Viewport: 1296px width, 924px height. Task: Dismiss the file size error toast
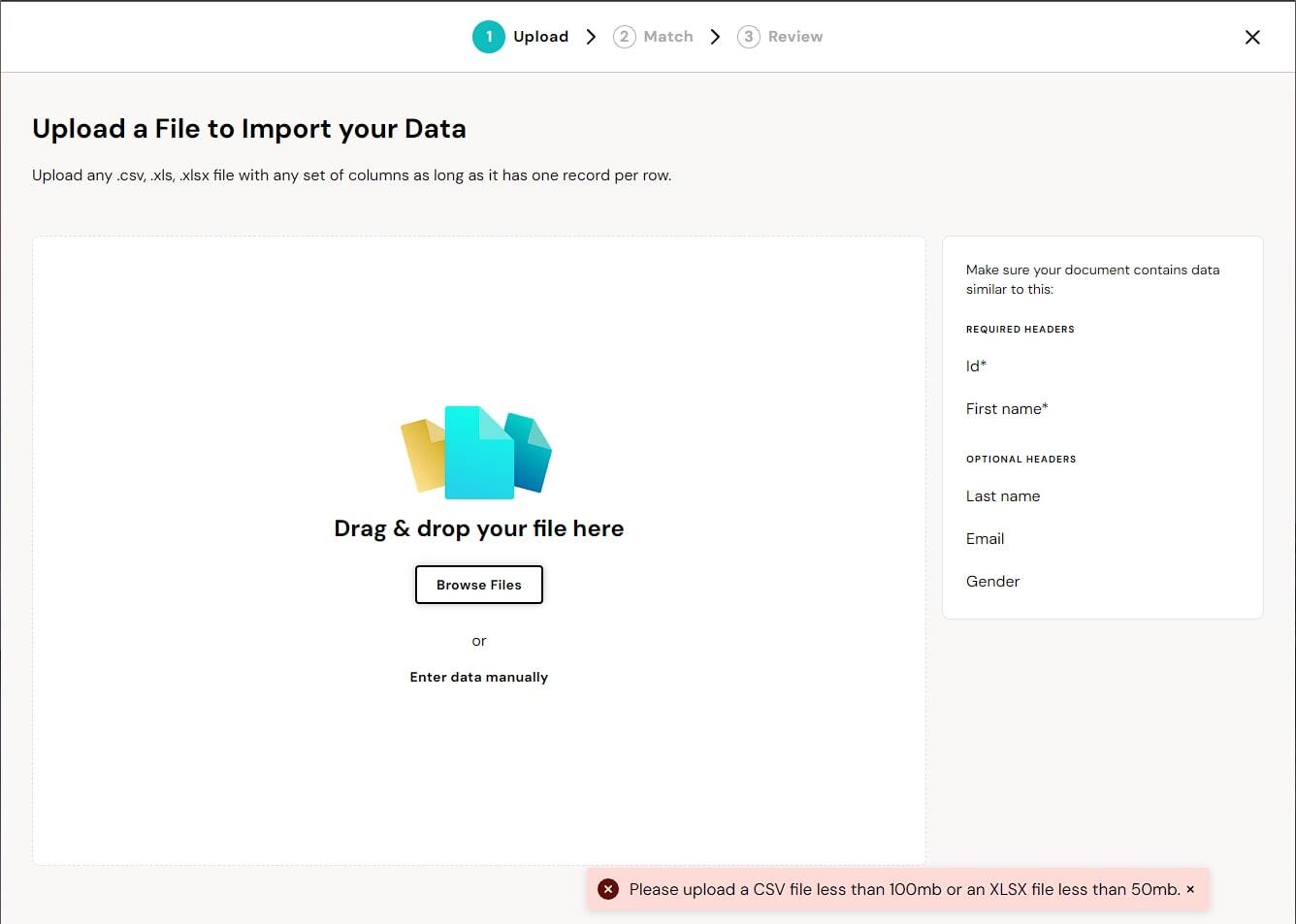[x=1190, y=888]
